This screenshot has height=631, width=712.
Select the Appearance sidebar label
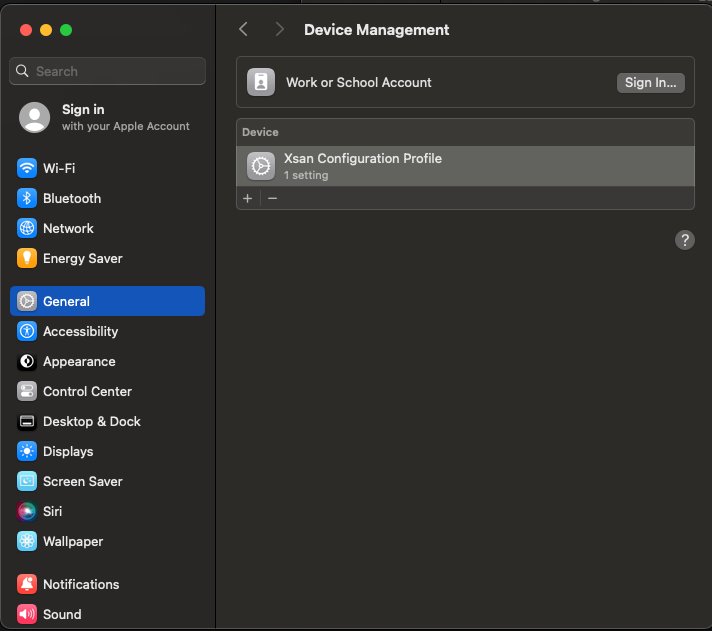[79, 361]
